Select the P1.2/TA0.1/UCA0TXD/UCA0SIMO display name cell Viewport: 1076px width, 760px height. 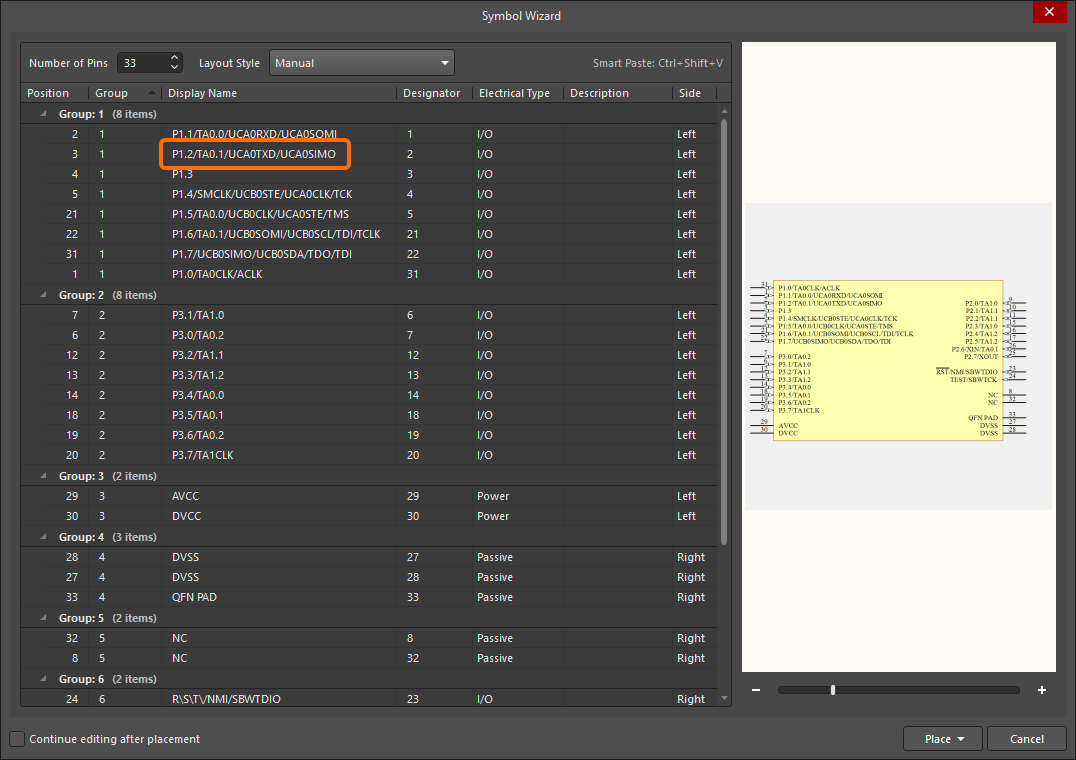pos(254,154)
